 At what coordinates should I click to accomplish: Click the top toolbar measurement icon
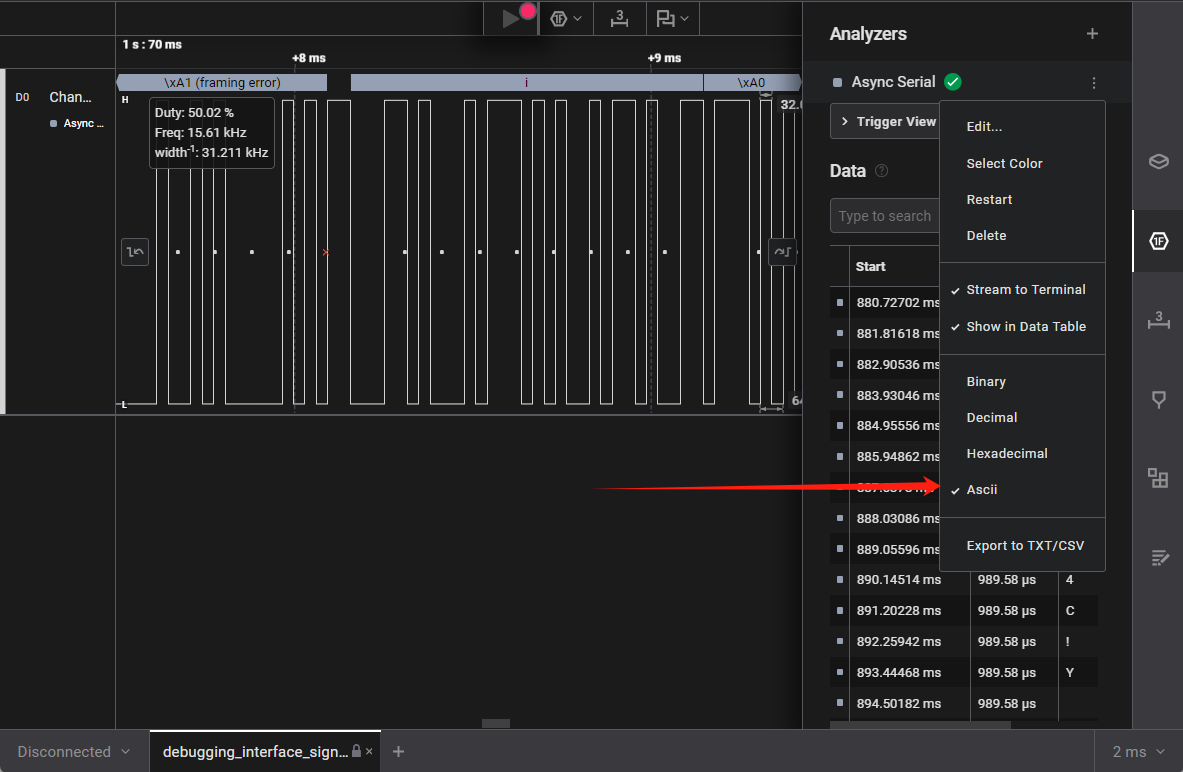tap(620, 19)
